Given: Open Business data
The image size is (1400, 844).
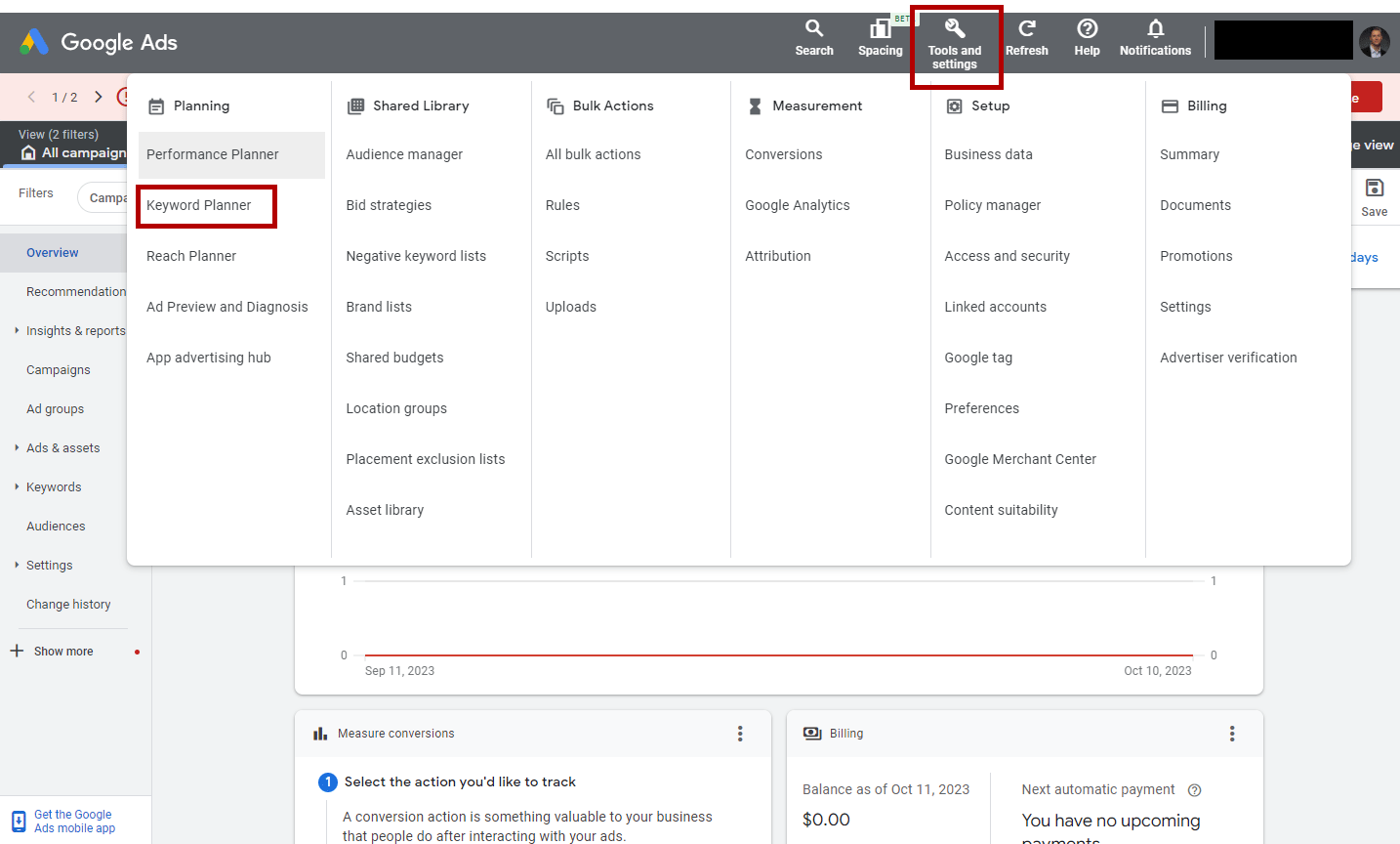Looking at the screenshot, I should coord(988,154).
